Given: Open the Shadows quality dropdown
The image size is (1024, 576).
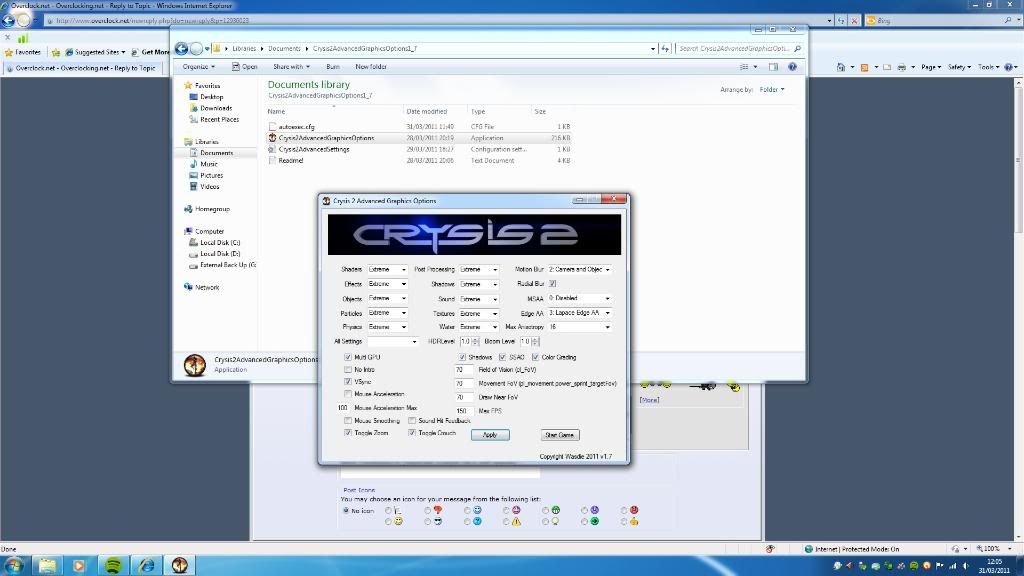Looking at the screenshot, I should click(x=479, y=284).
